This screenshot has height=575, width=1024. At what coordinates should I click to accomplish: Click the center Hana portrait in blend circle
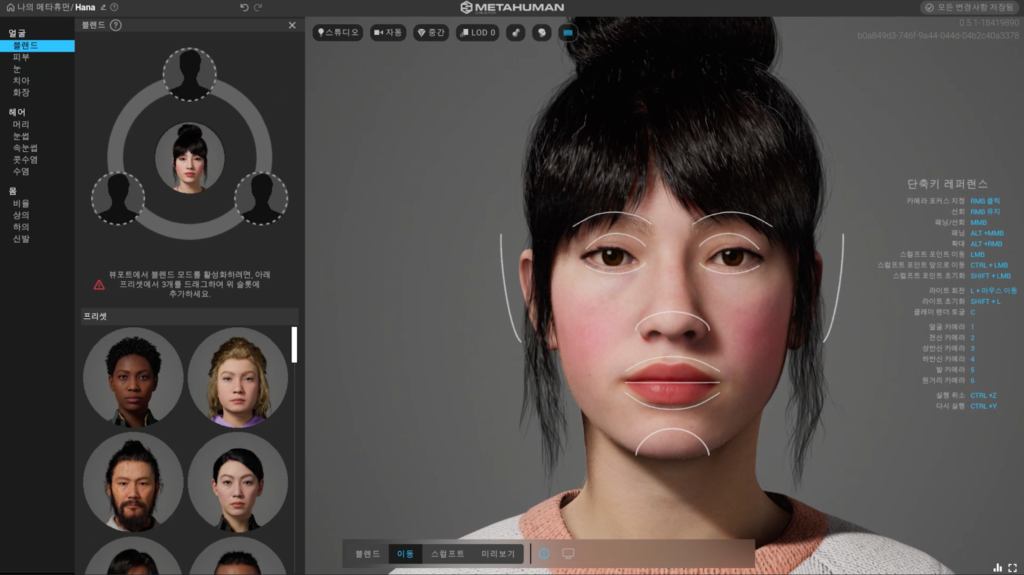189,157
